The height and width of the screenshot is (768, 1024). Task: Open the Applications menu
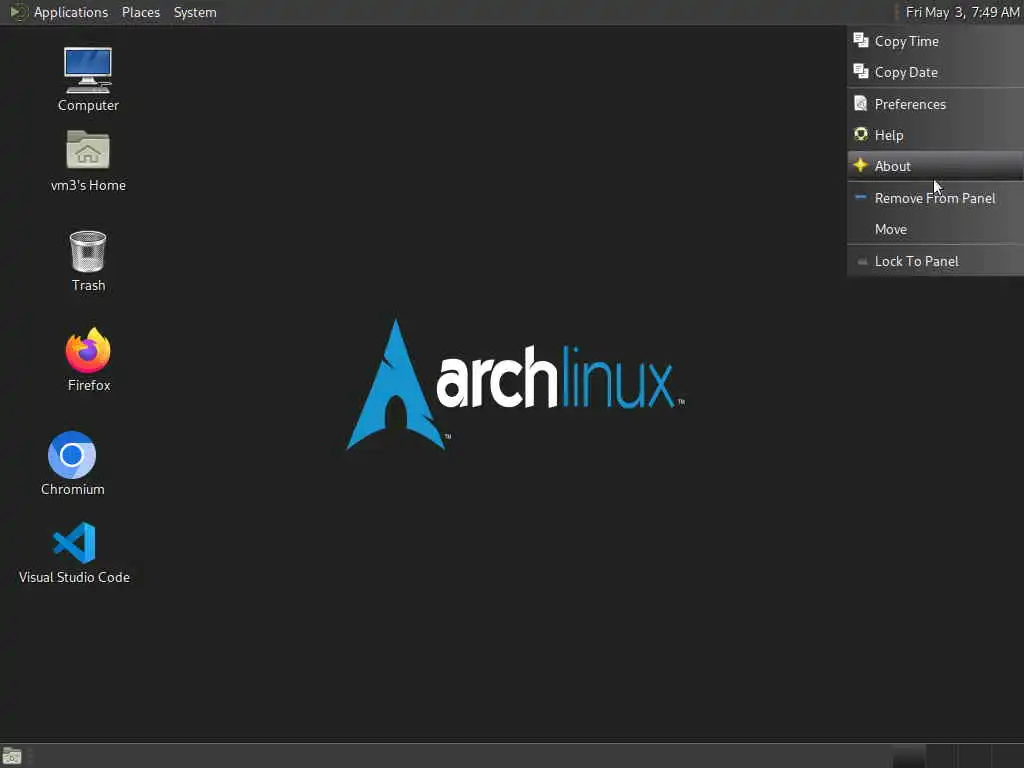pyautogui.click(x=71, y=12)
